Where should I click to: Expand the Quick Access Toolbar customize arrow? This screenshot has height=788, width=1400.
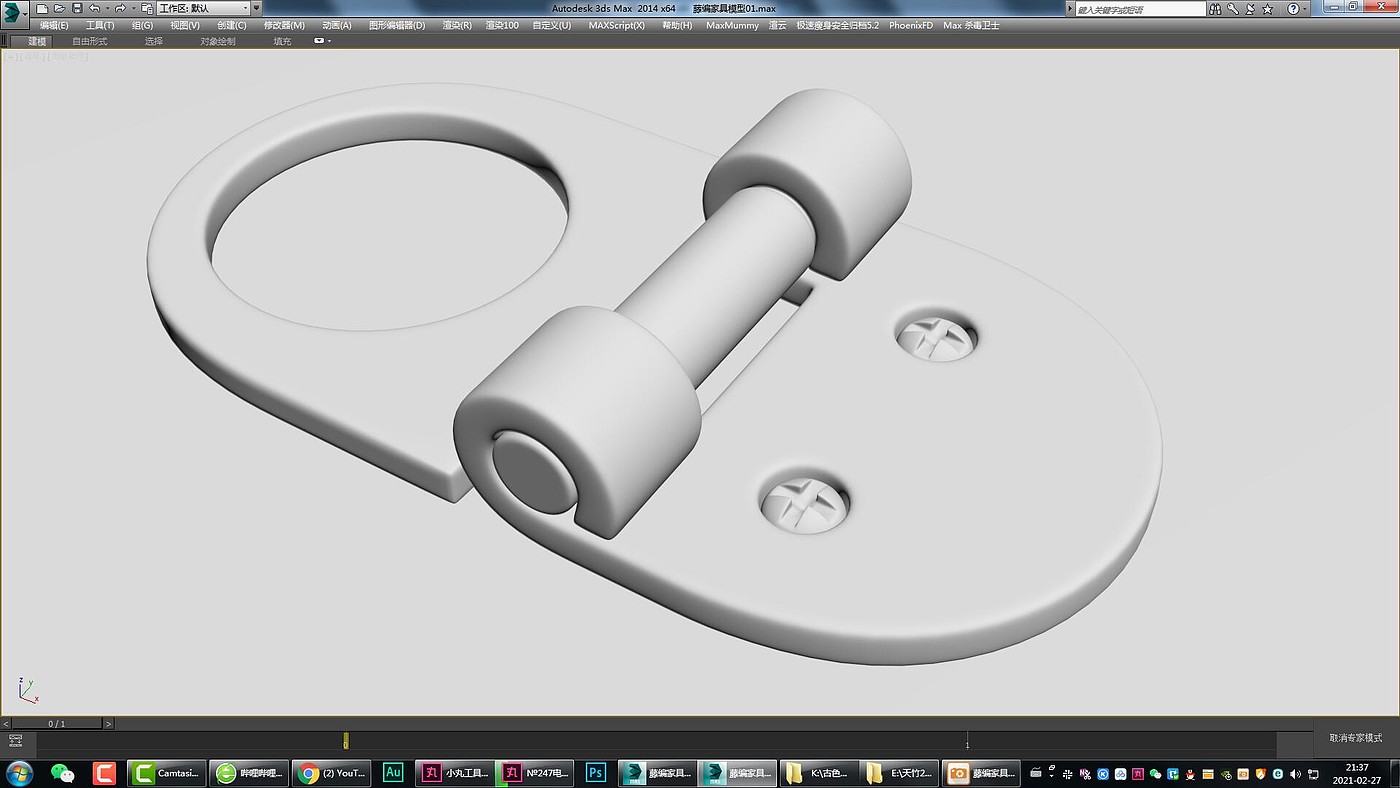256,8
